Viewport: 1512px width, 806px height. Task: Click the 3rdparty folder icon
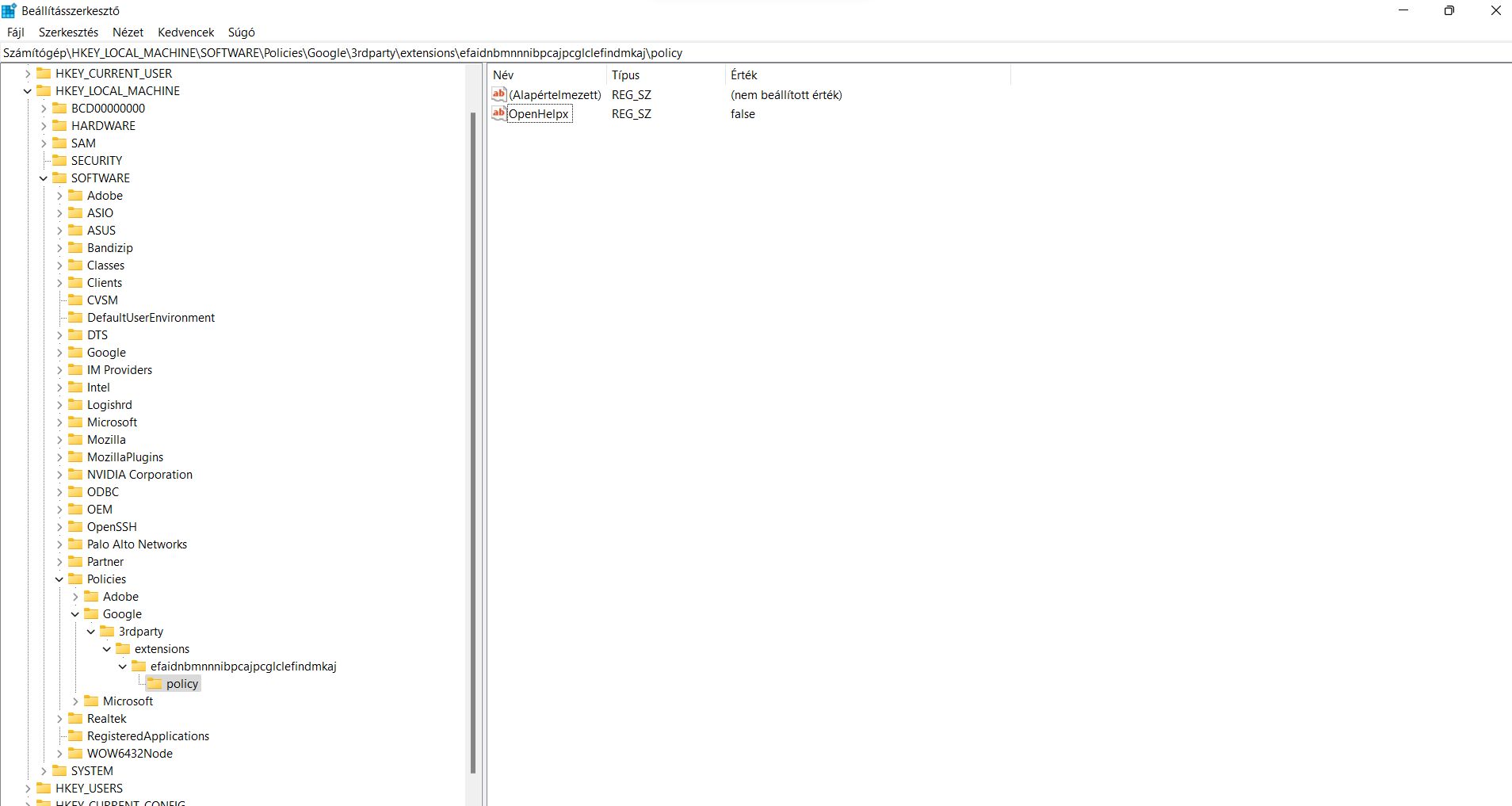[107, 631]
